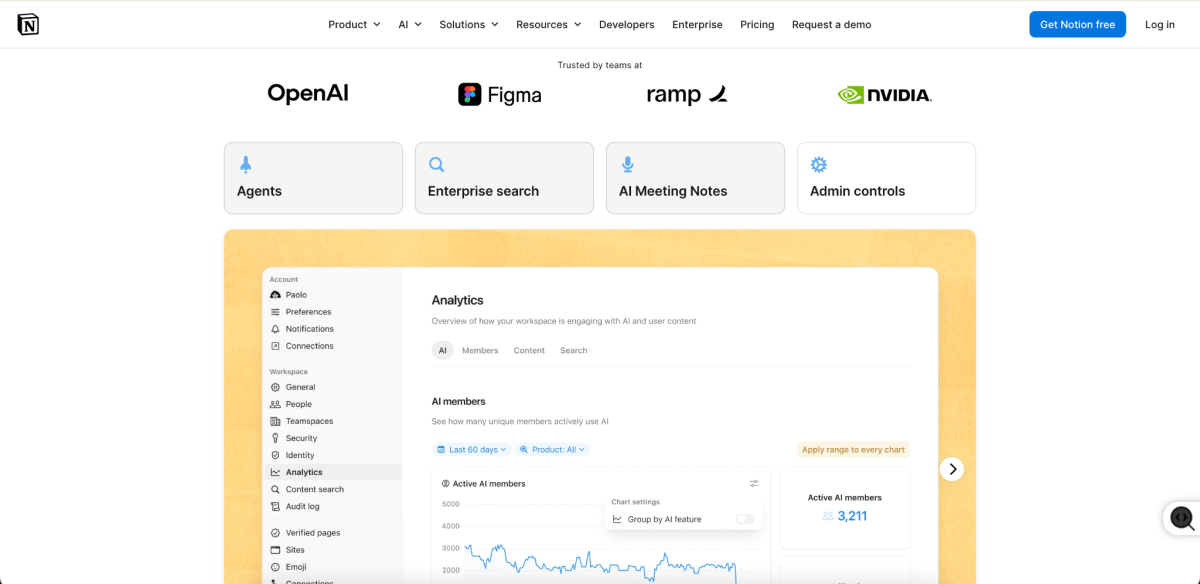
Task: Click the Paolo avatar icon in sidebar
Action: 275,295
